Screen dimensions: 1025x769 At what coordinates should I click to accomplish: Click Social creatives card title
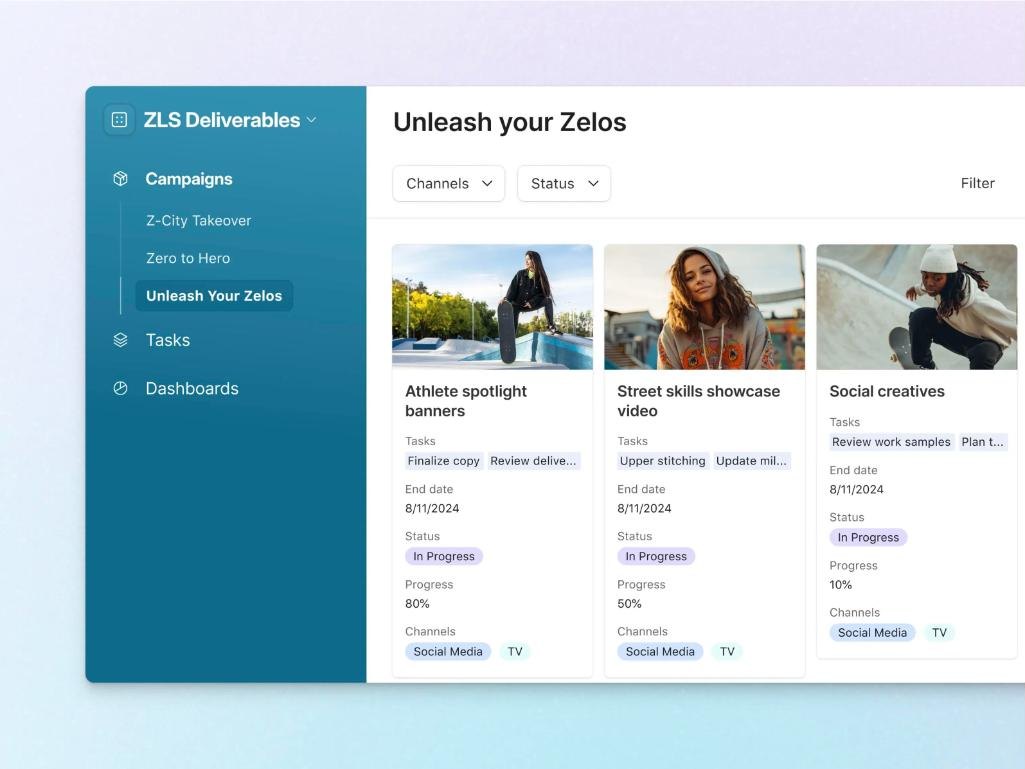(887, 391)
